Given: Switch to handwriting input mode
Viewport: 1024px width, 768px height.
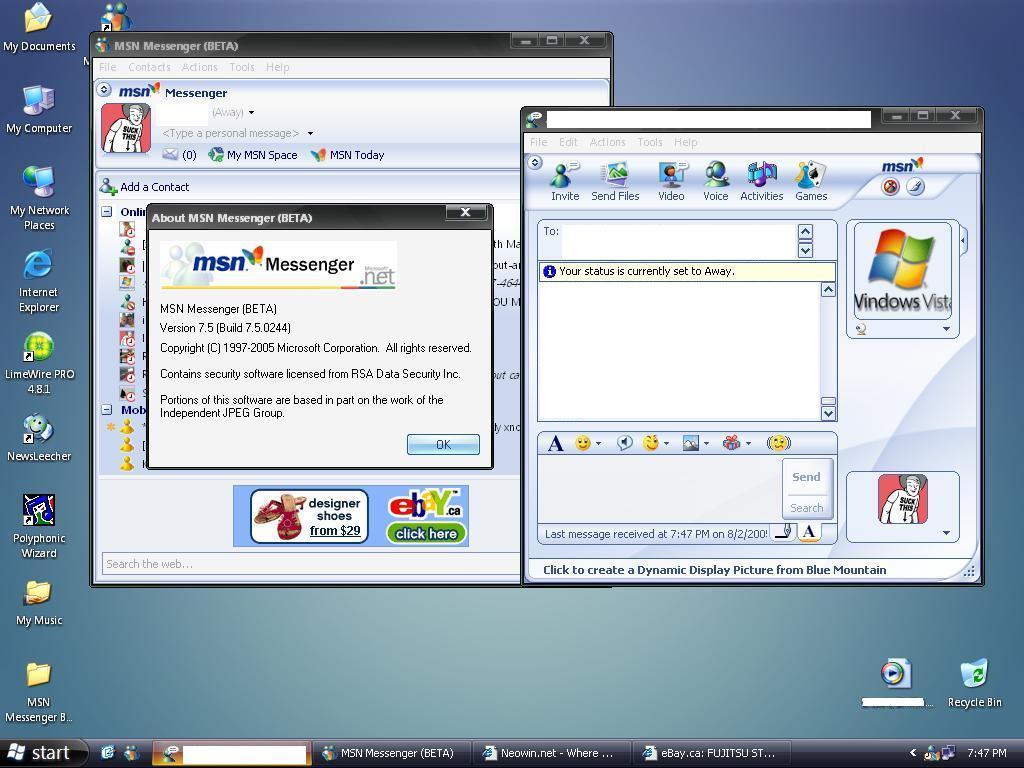Looking at the screenshot, I should (785, 532).
